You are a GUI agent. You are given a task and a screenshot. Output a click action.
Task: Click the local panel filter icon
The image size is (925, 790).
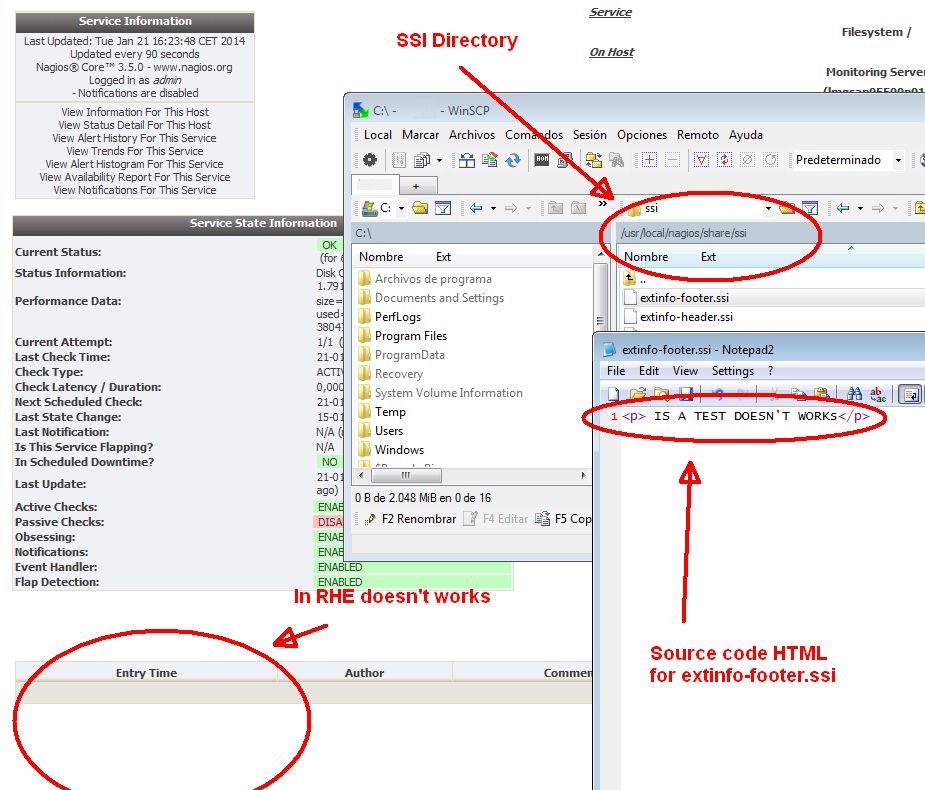(443, 208)
